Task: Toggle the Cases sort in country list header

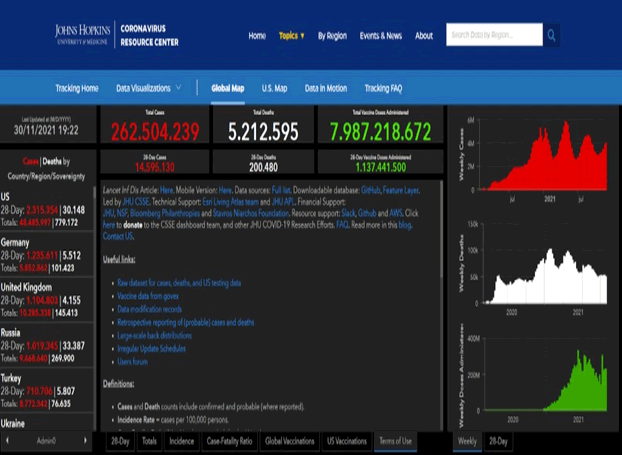Action: tap(31, 161)
